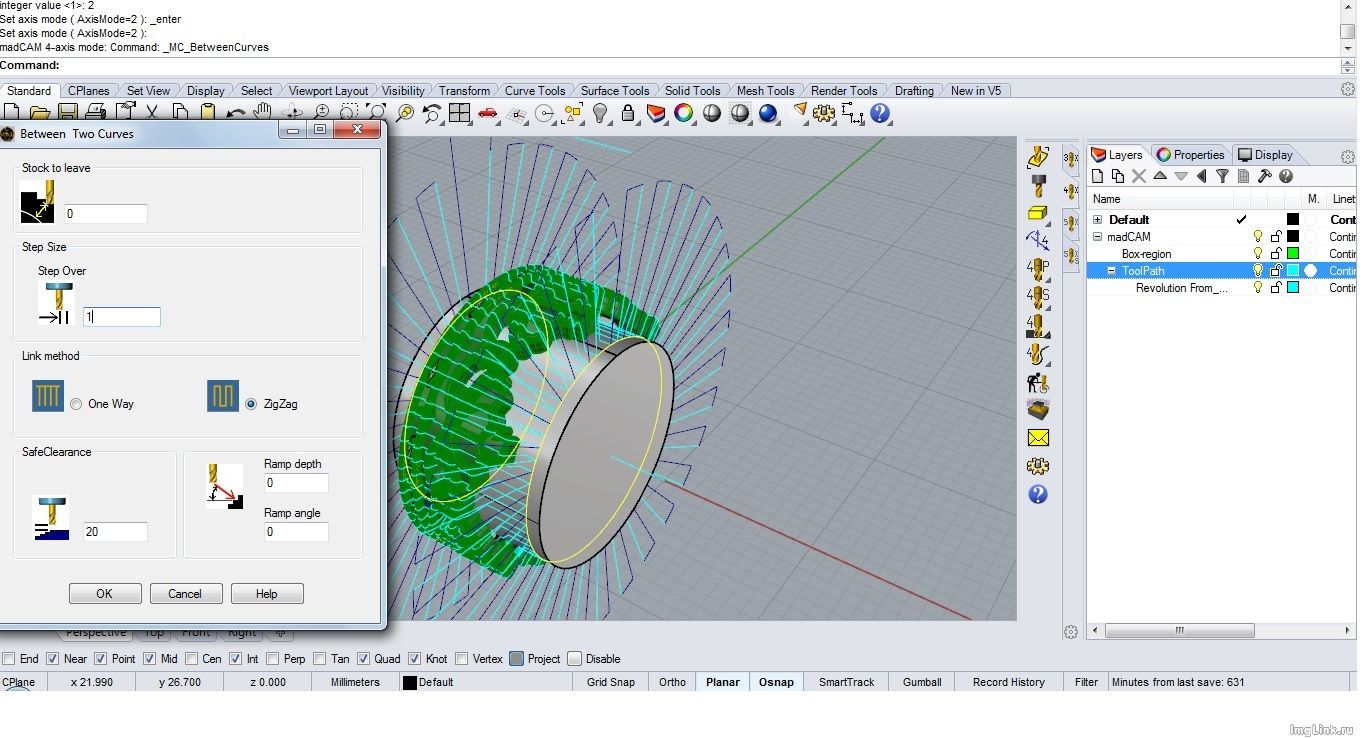Click the madCAM yellow envelope icon

1038,438
